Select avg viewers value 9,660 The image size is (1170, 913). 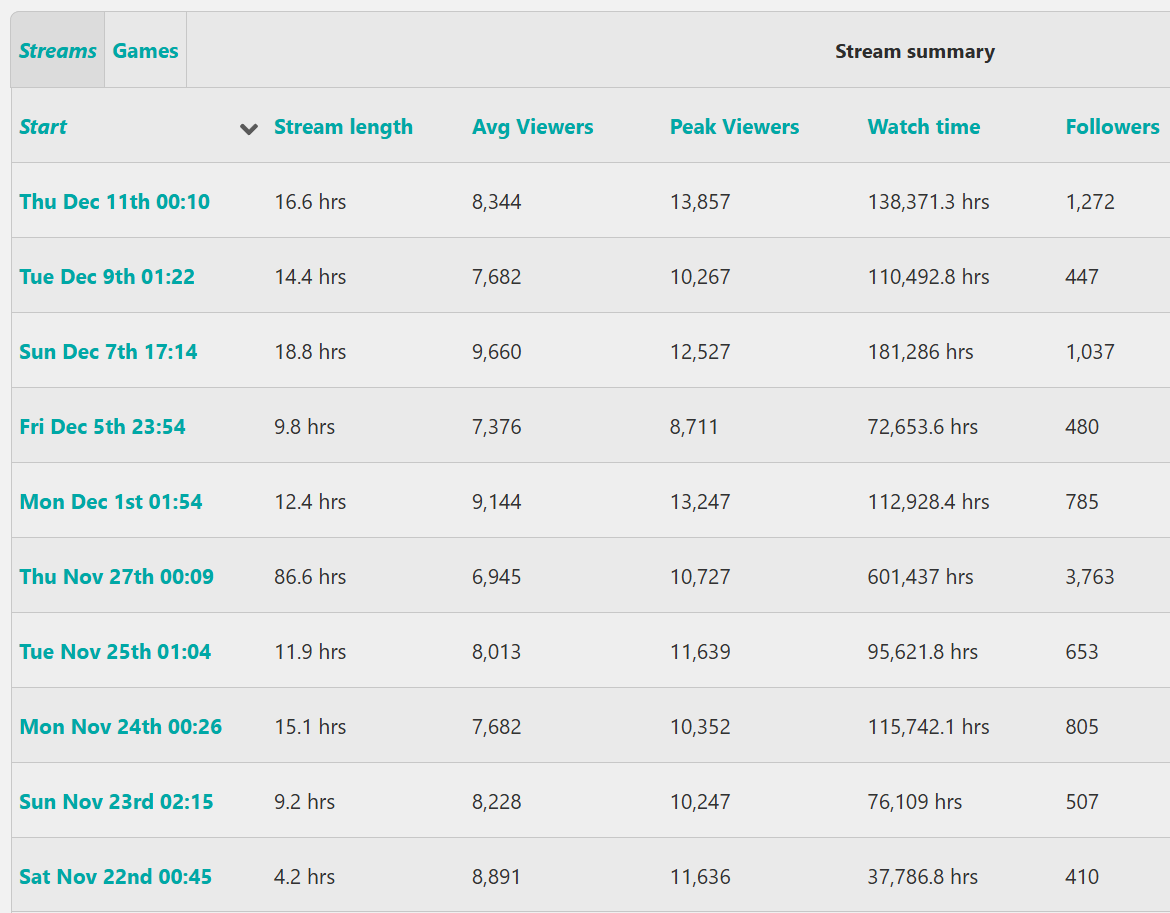click(x=496, y=352)
